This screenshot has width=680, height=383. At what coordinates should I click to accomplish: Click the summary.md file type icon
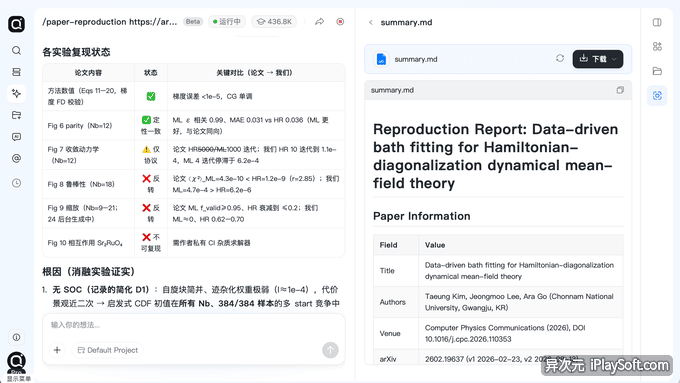[x=381, y=59]
